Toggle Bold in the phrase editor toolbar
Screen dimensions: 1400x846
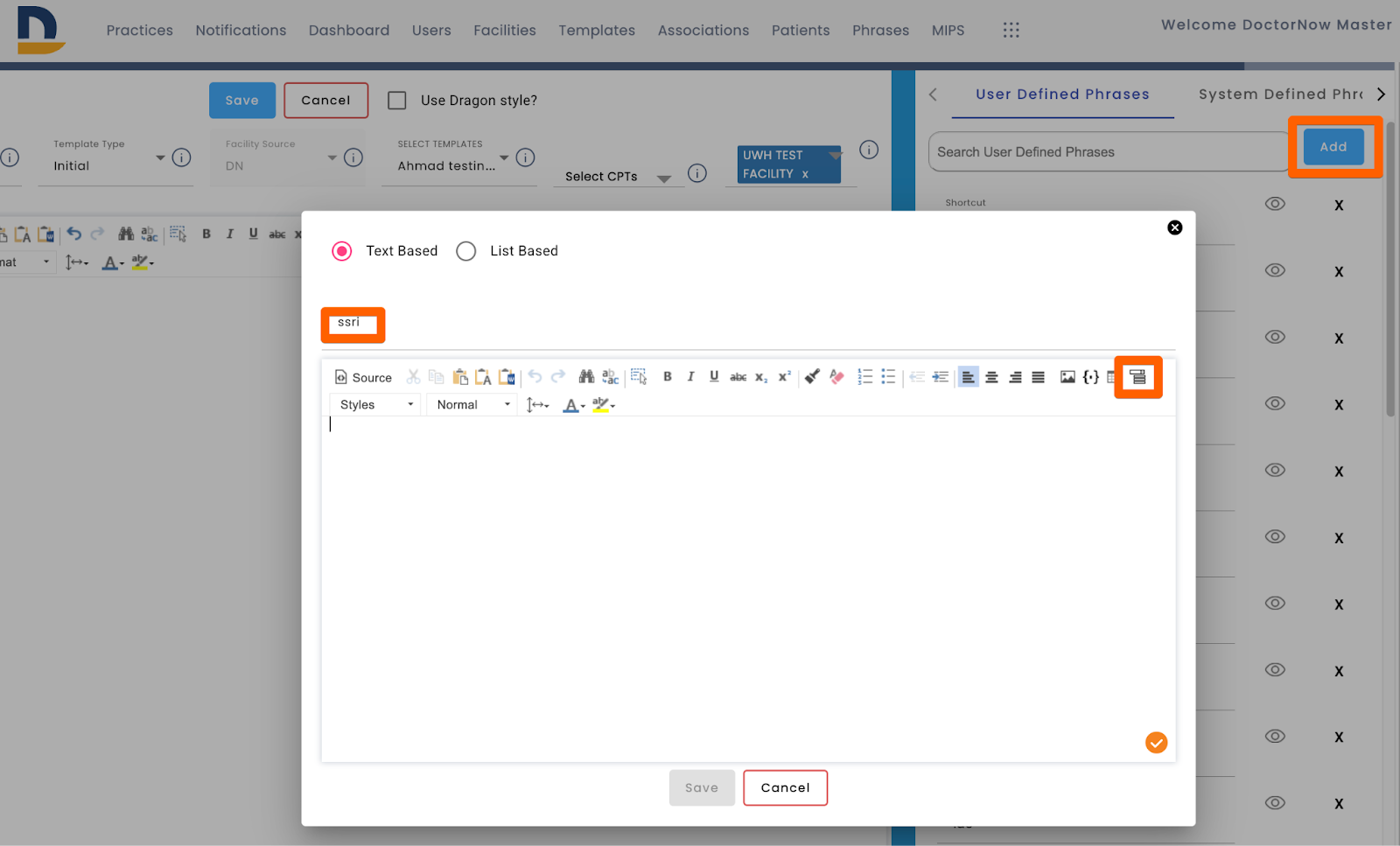(x=668, y=377)
